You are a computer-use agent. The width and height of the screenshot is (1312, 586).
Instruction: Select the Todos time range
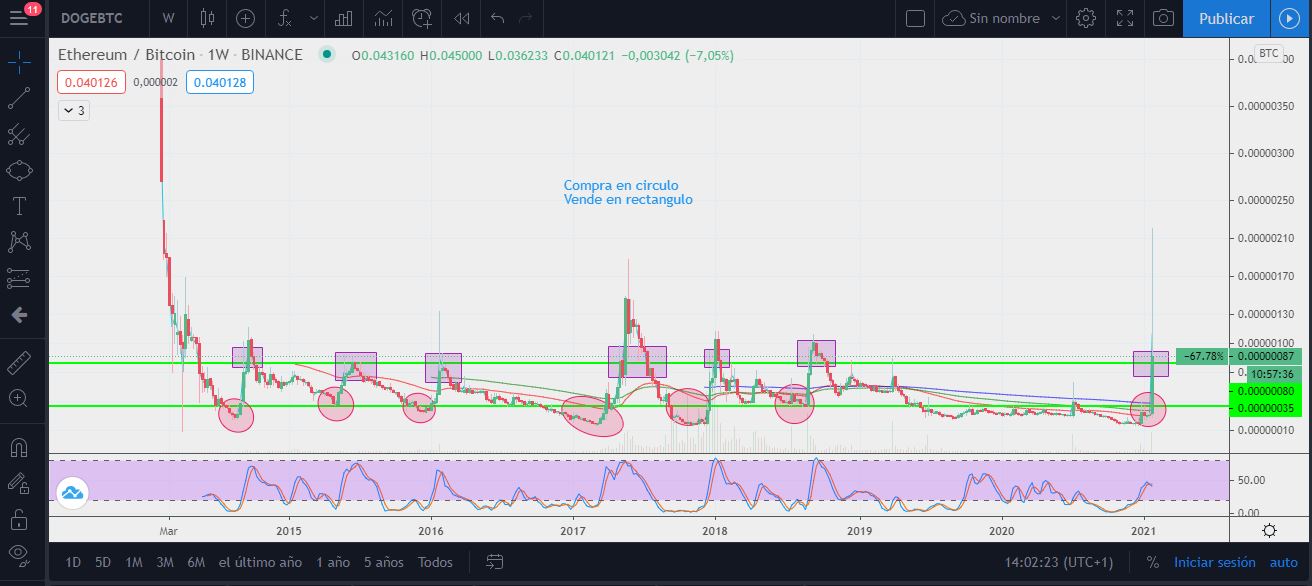[435, 562]
